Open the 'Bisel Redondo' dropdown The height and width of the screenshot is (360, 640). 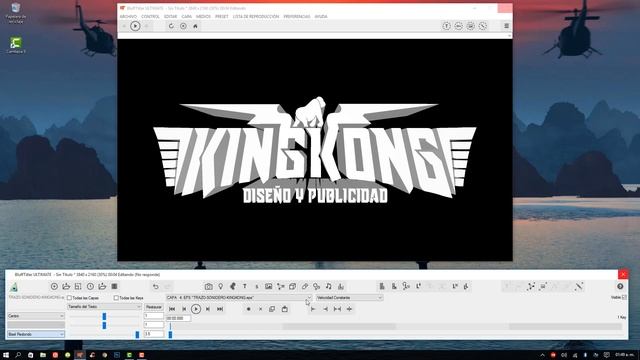[36, 334]
